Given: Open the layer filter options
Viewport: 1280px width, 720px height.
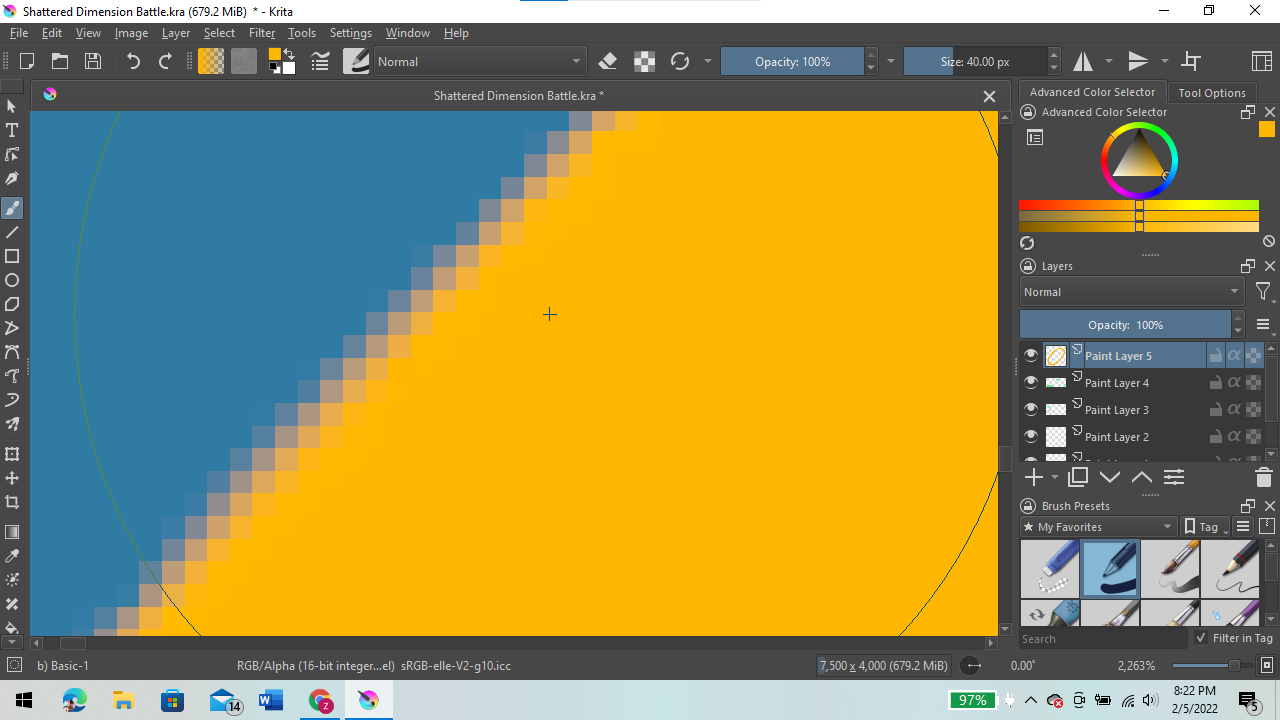Looking at the screenshot, I should click(x=1264, y=292).
